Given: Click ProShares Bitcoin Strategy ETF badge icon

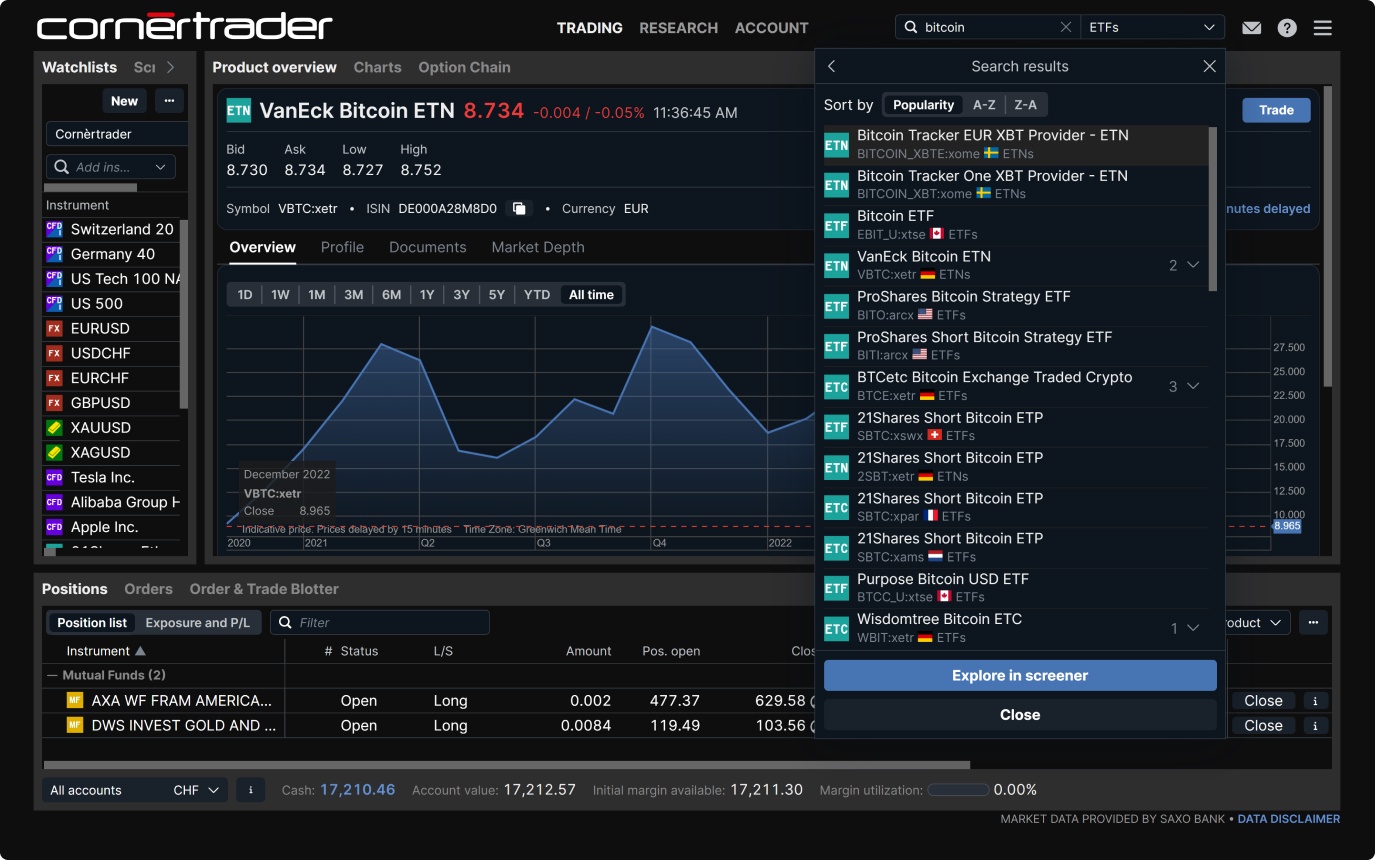Looking at the screenshot, I should (836, 306).
